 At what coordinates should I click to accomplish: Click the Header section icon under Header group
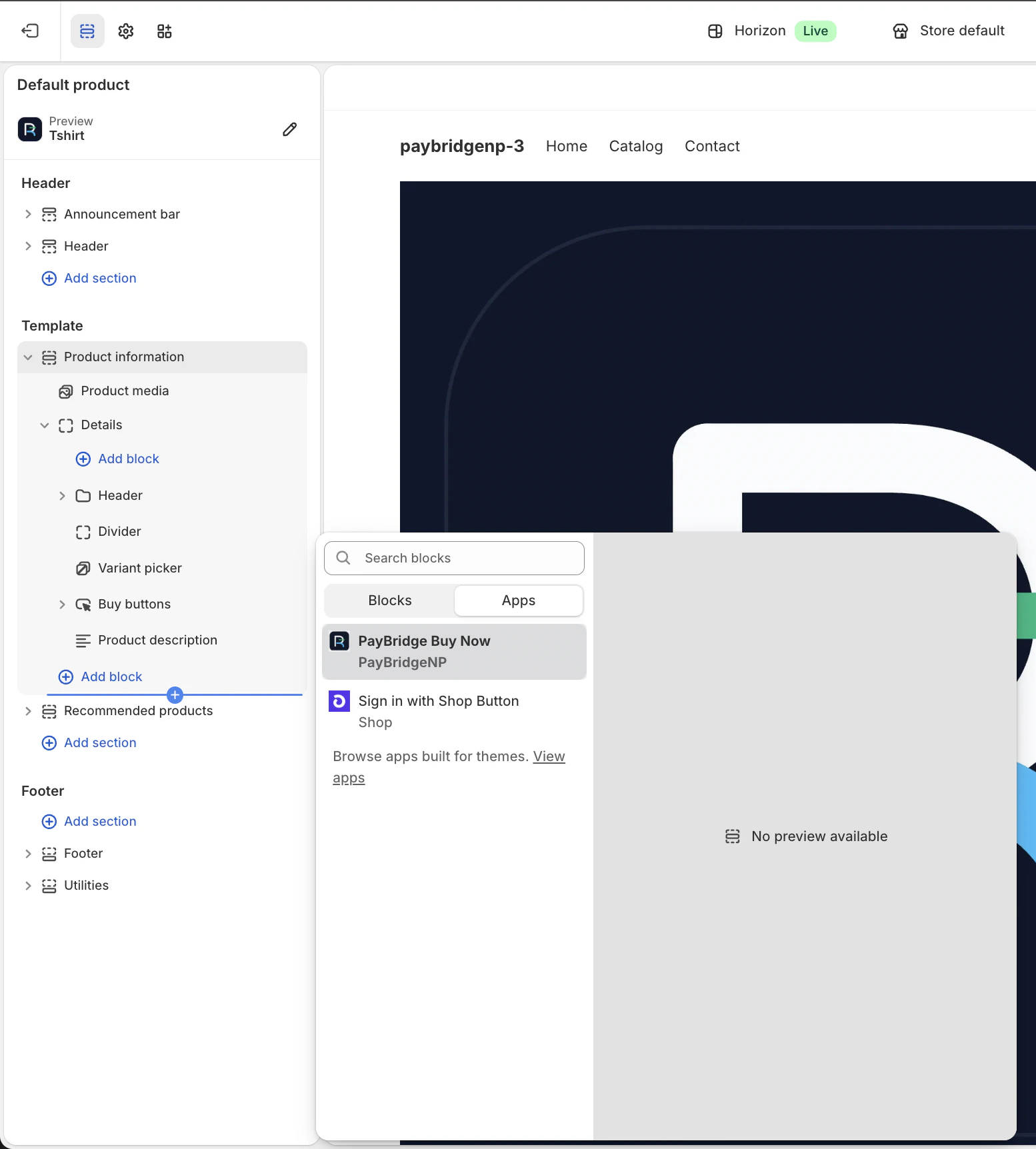[49, 247]
